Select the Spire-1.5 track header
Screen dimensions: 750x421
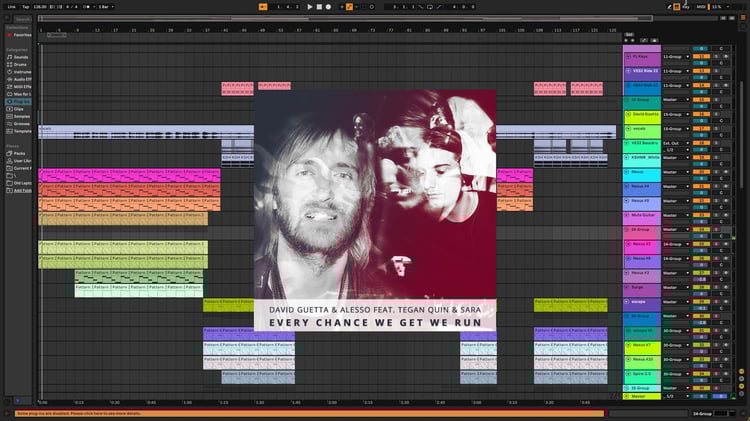pyautogui.click(x=642, y=376)
